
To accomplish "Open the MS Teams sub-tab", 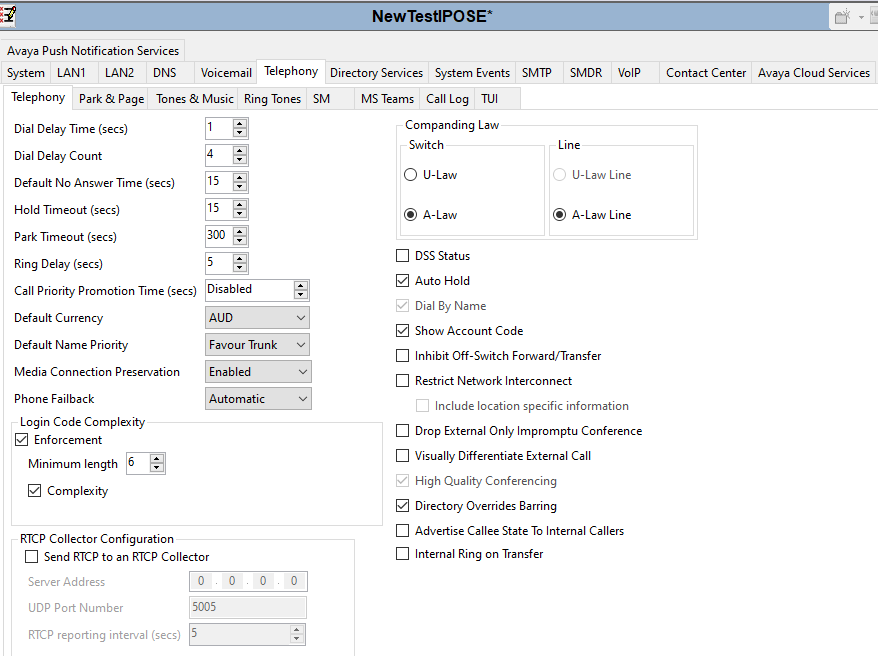I will coord(387,99).
